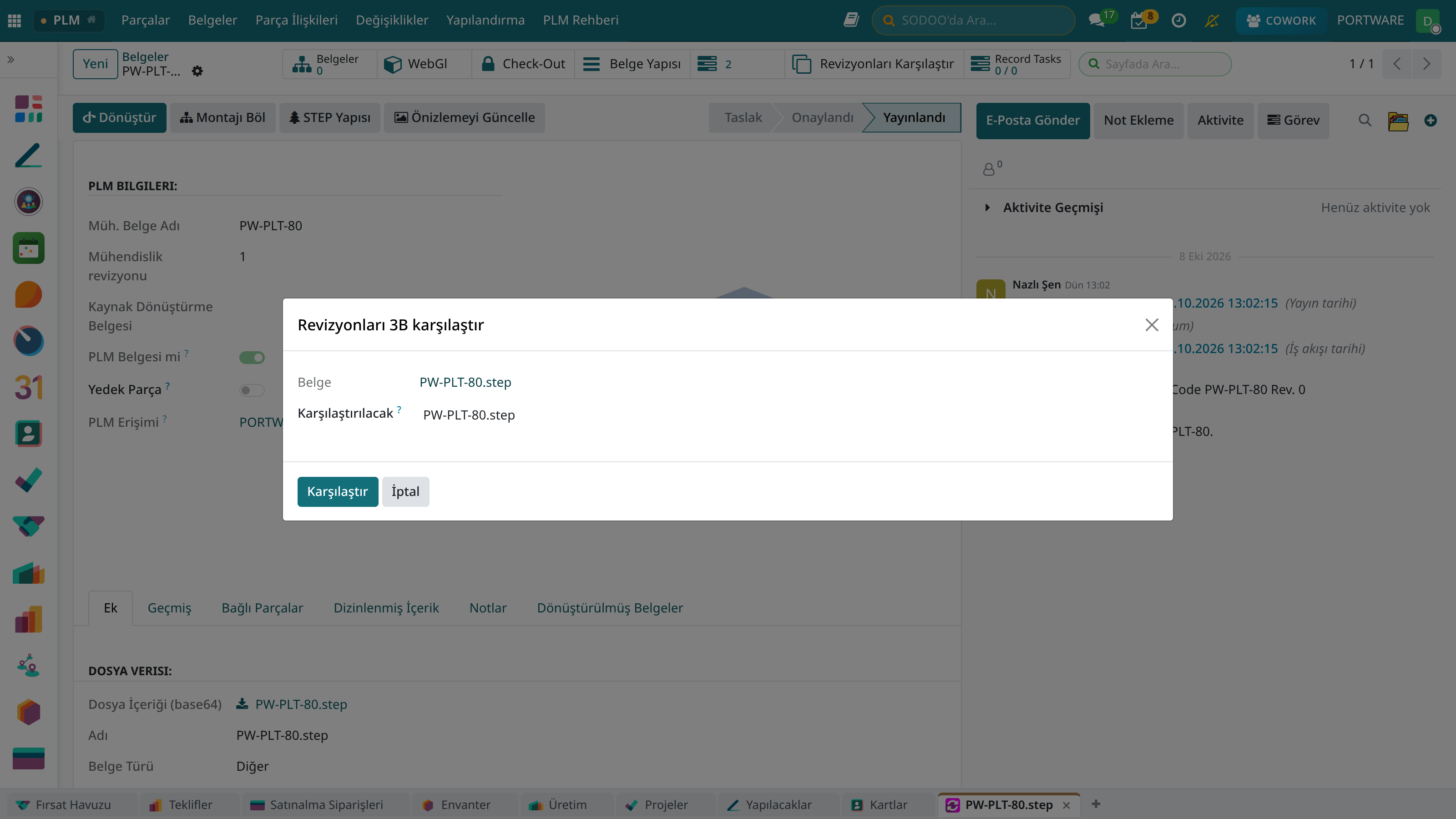The image size is (1456, 819).
Task: Open the Karşılaştırılacak document dropdown field
Action: tap(789, 415)
